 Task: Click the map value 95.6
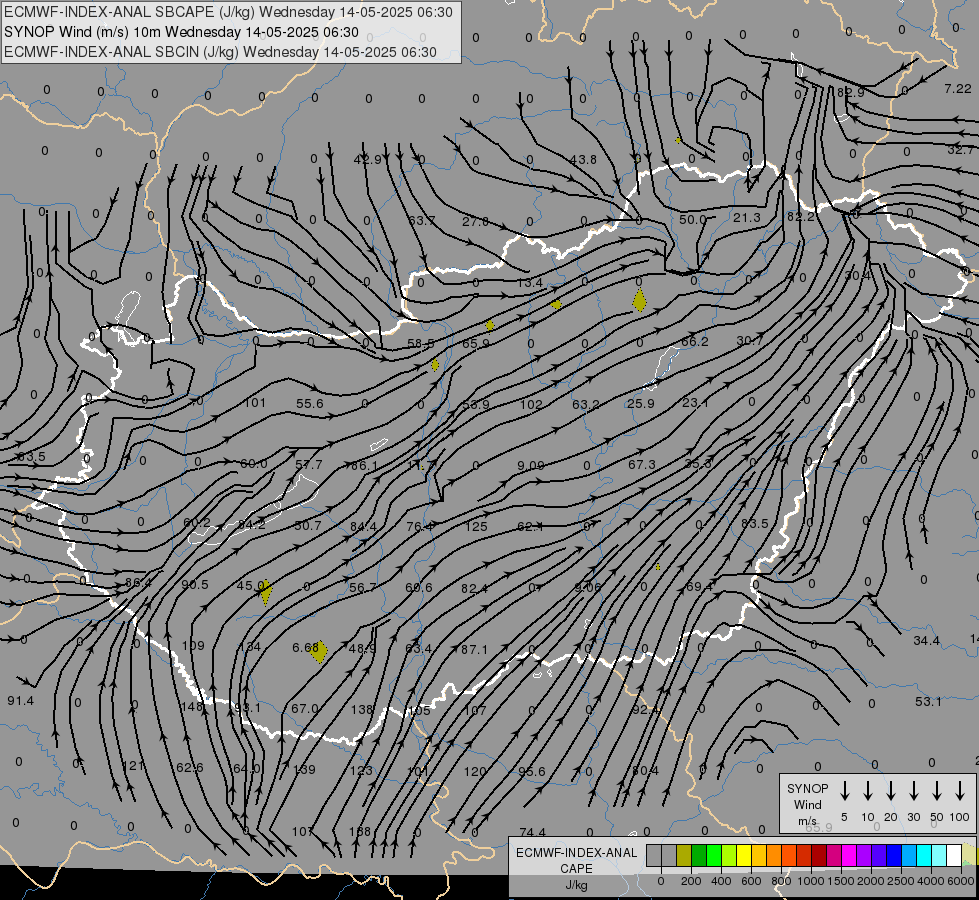[x=531, y=771]
